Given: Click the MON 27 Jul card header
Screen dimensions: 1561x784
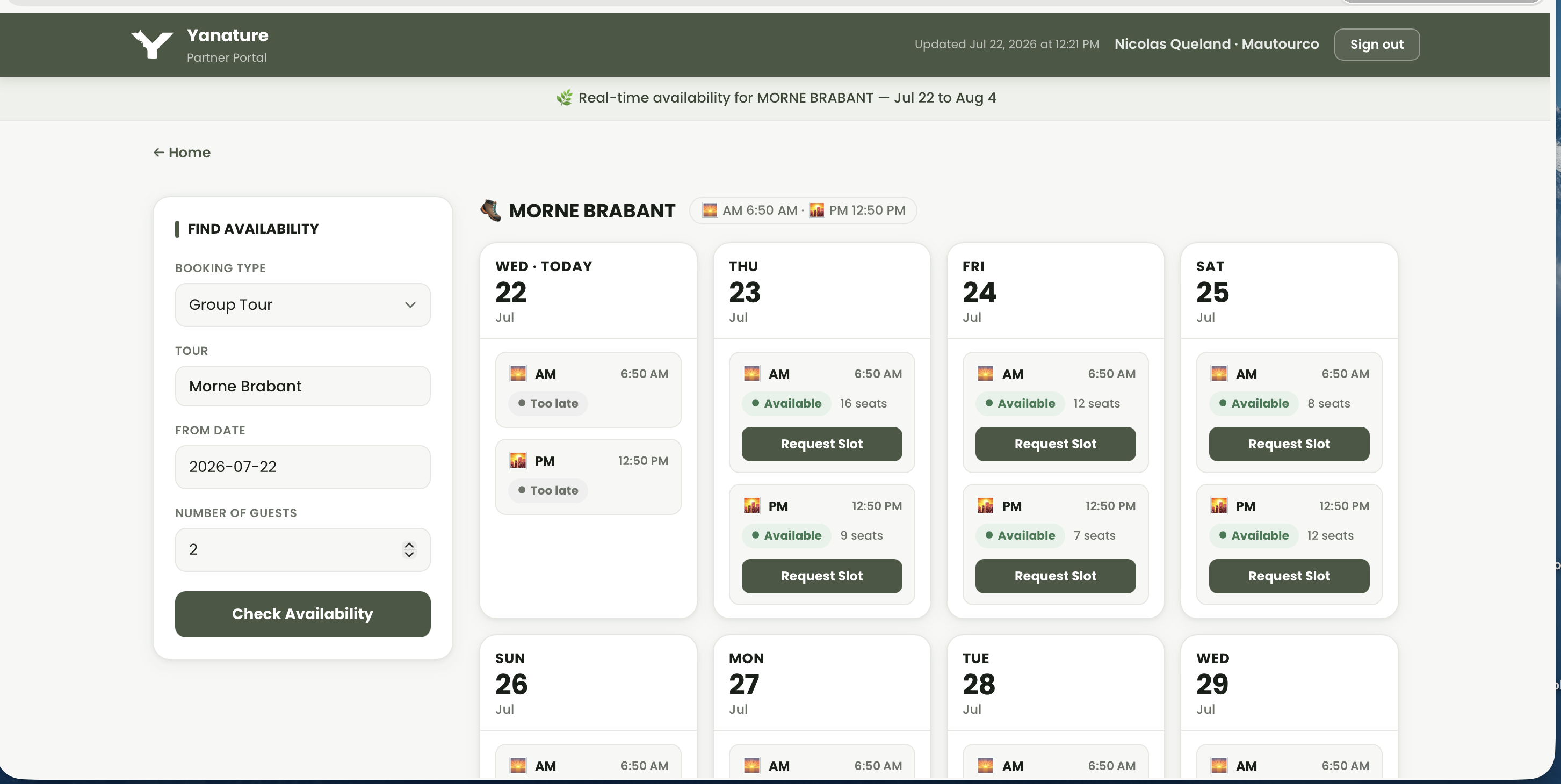Looking at the screenshot, I should tap(821, 684).
